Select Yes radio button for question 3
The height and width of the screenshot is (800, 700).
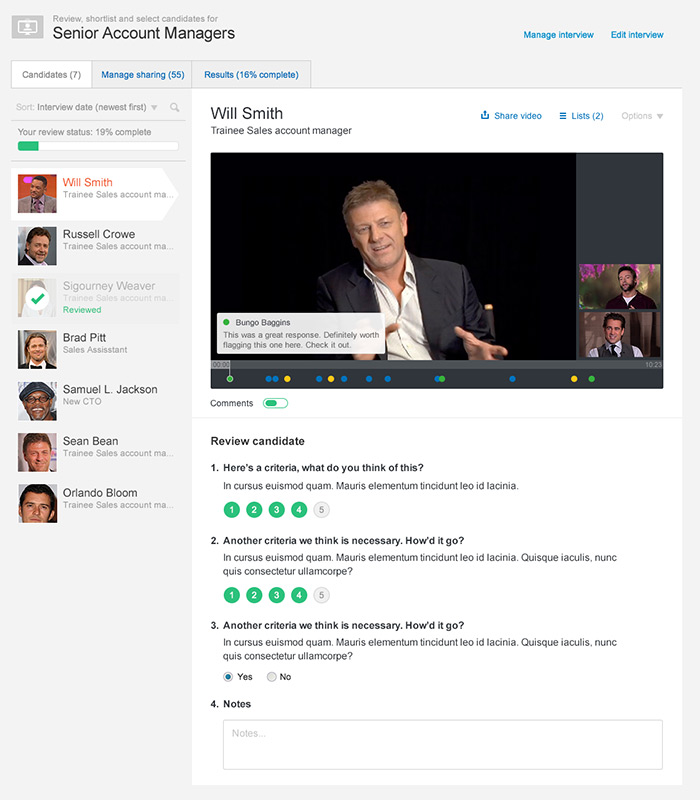point(228,677)
